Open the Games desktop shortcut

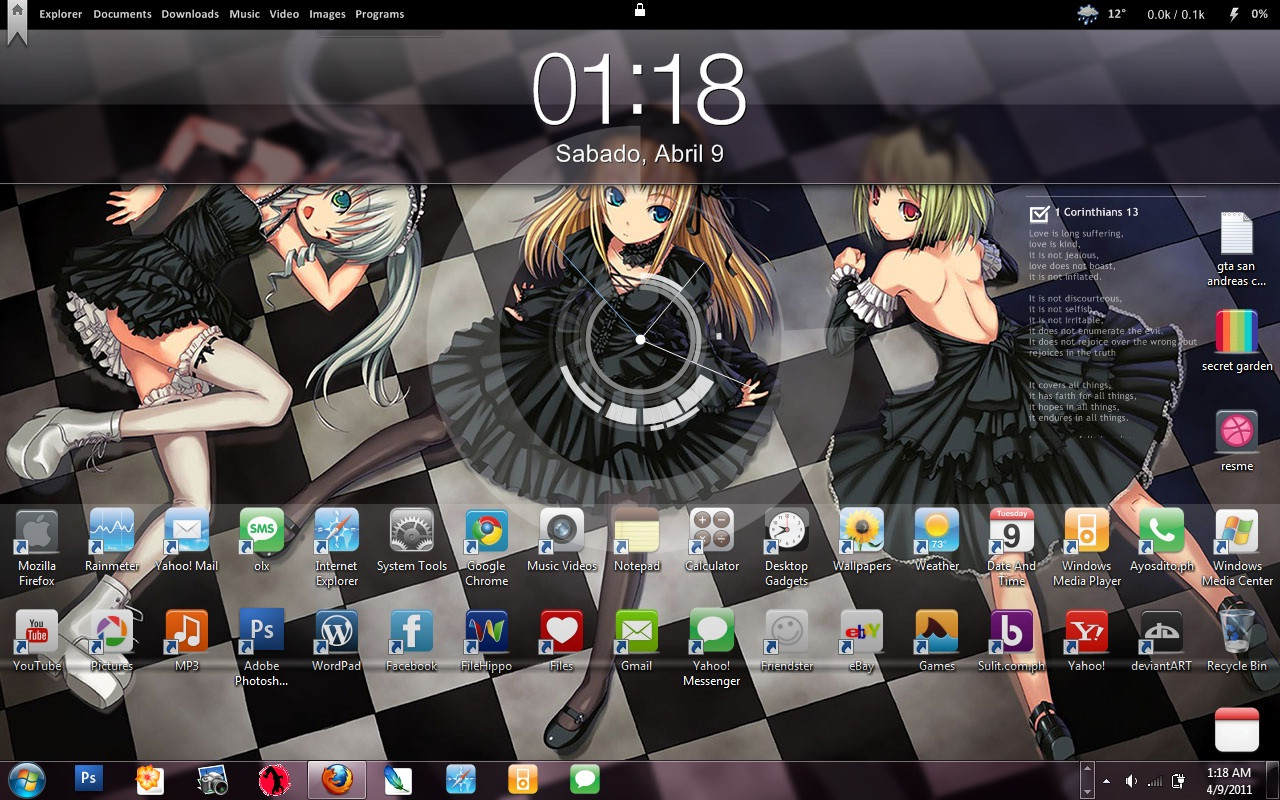point(937,631)
